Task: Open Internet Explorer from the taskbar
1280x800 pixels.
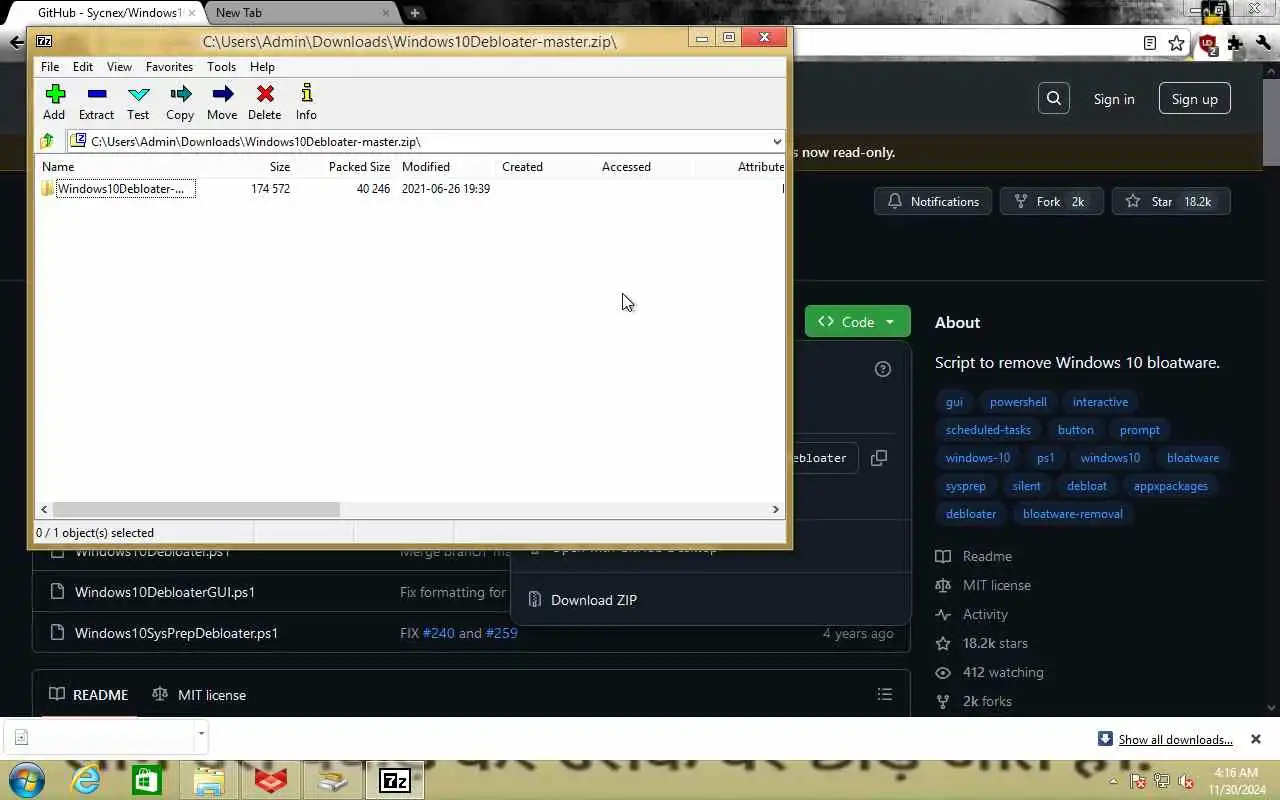Action: (85, 780)
